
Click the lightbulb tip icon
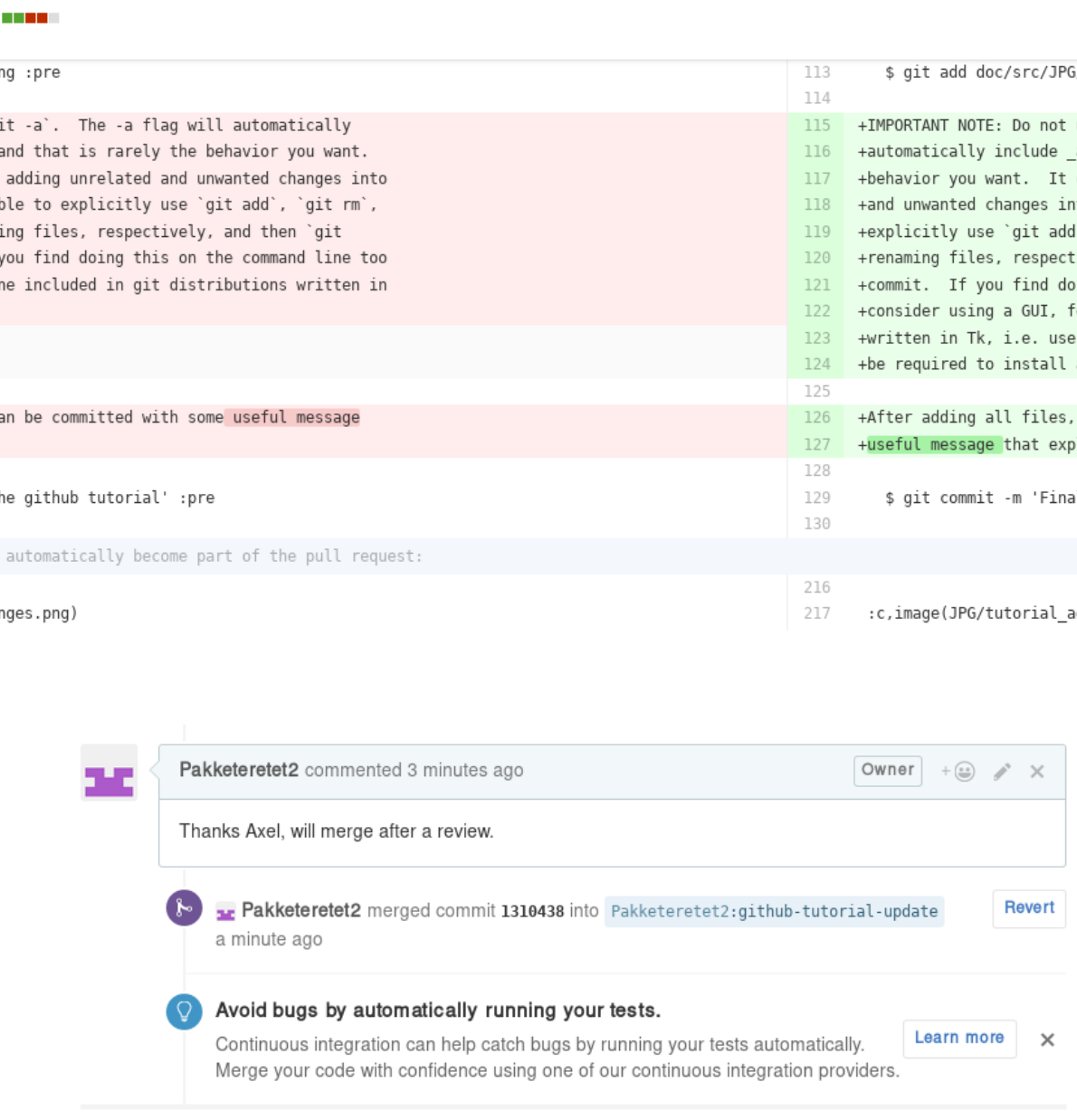(x=184, y=1011)
